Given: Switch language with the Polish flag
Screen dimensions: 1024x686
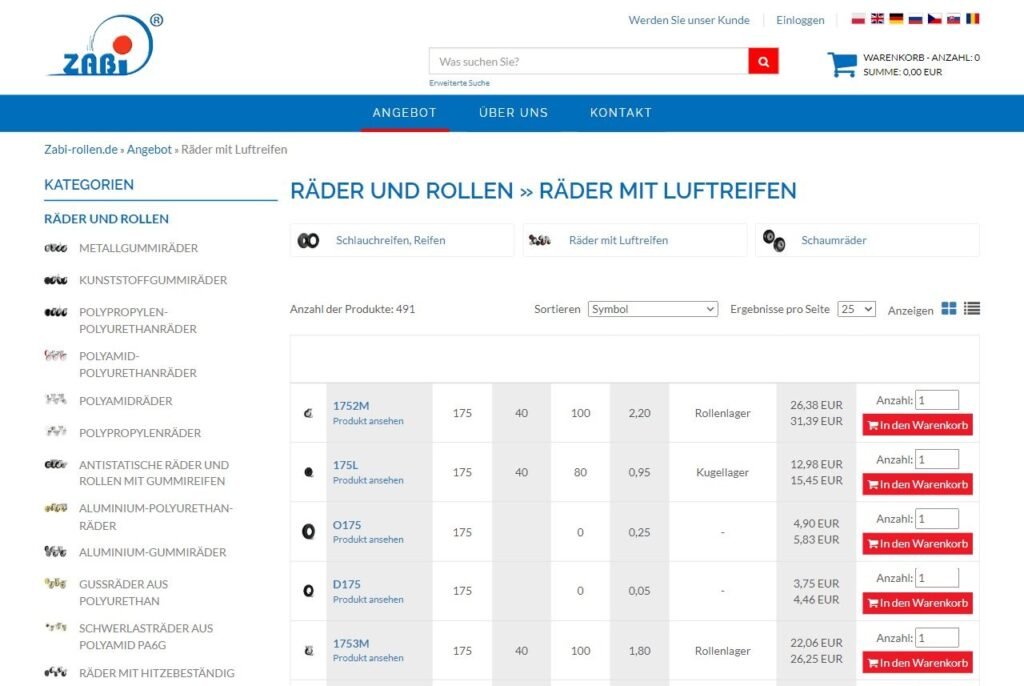Looking at the screenshot, I should click(858, 19).
